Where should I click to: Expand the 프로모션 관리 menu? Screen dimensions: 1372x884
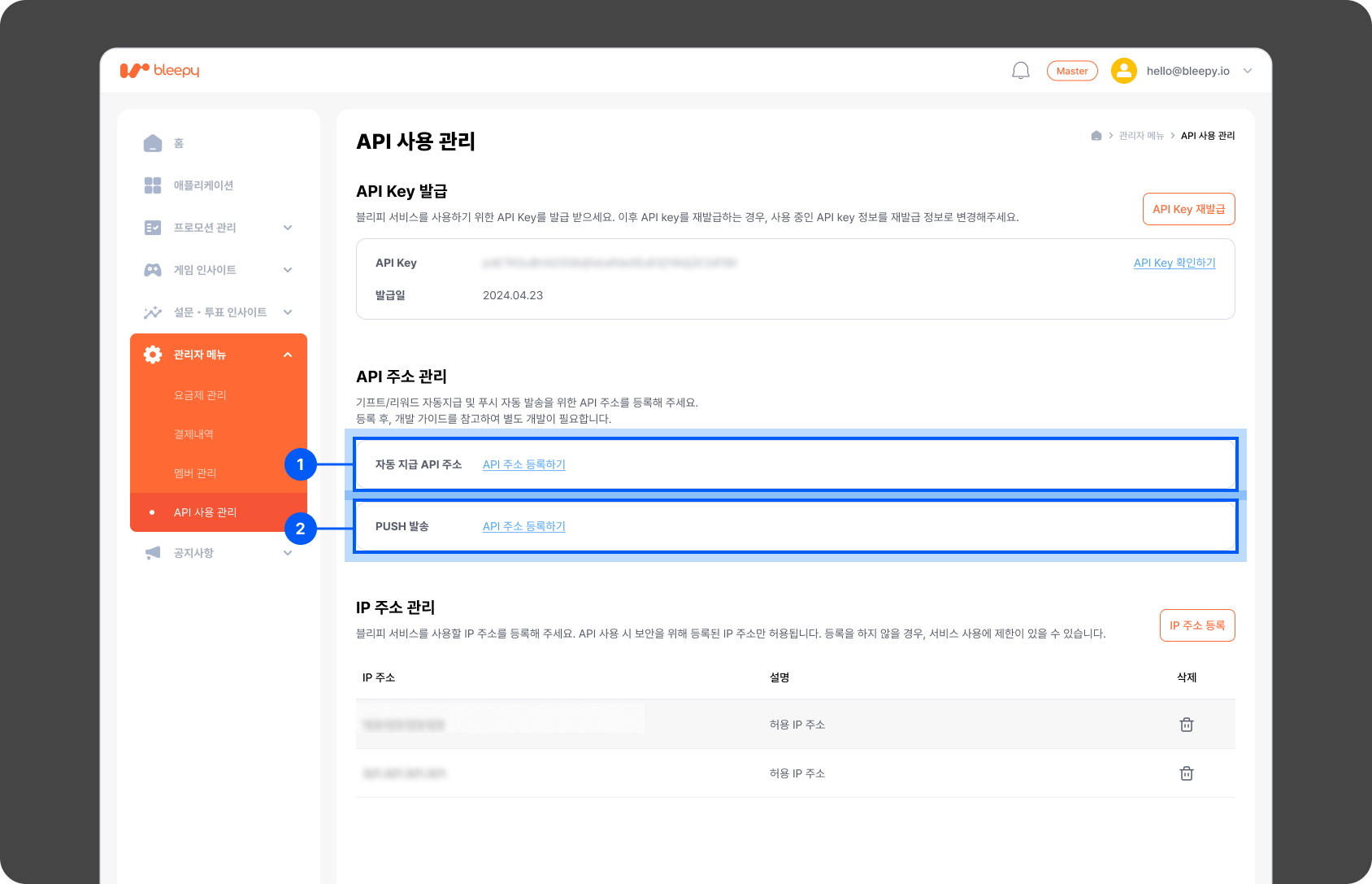(288, 228)
